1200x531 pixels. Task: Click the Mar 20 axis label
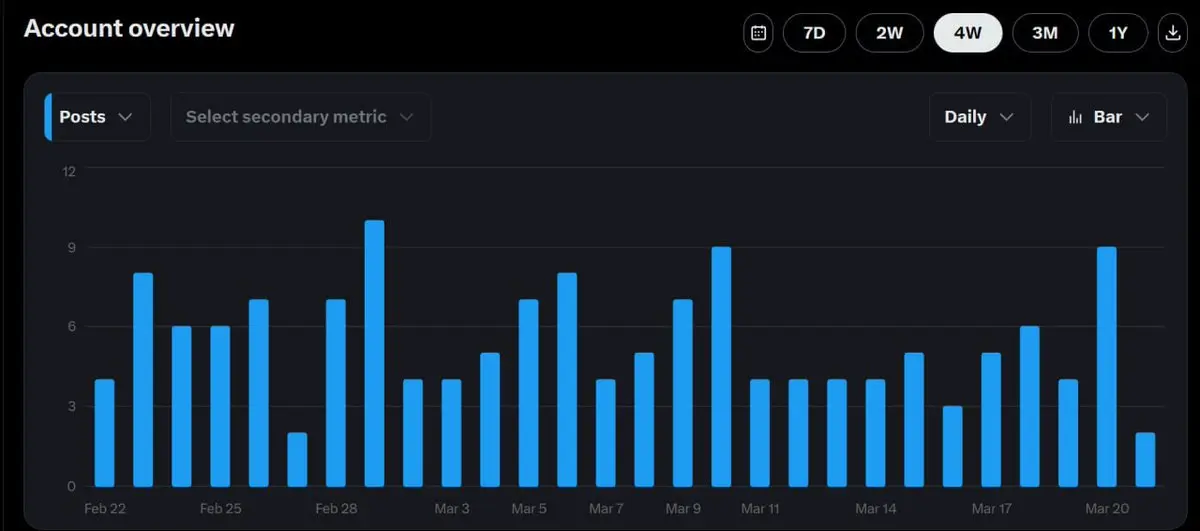click(1107, 509)
